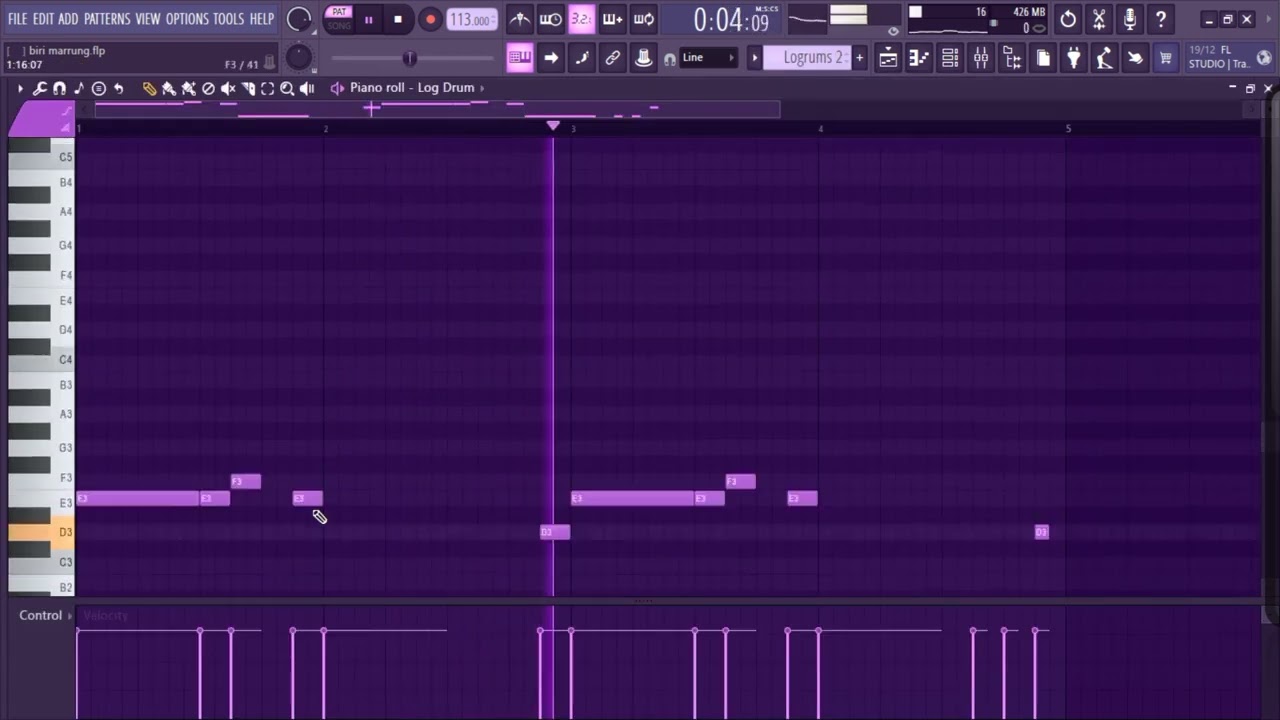Toggle wait for input before recording
Image resolution: width=1280 pixels, height=720 pixels.
tap(550, 19)
